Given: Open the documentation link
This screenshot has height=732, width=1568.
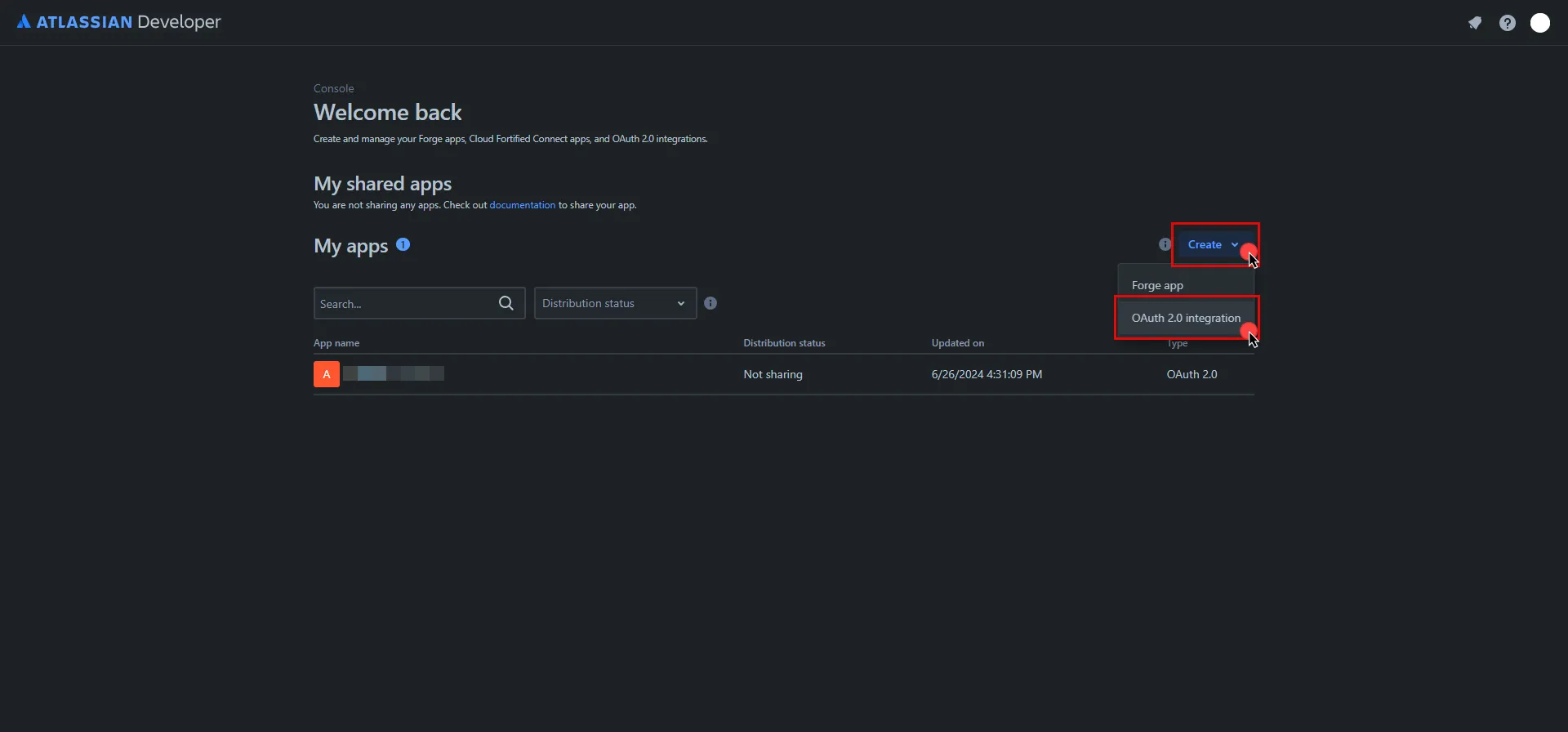Looking at the screenshot, I should [x=522, y=205].
